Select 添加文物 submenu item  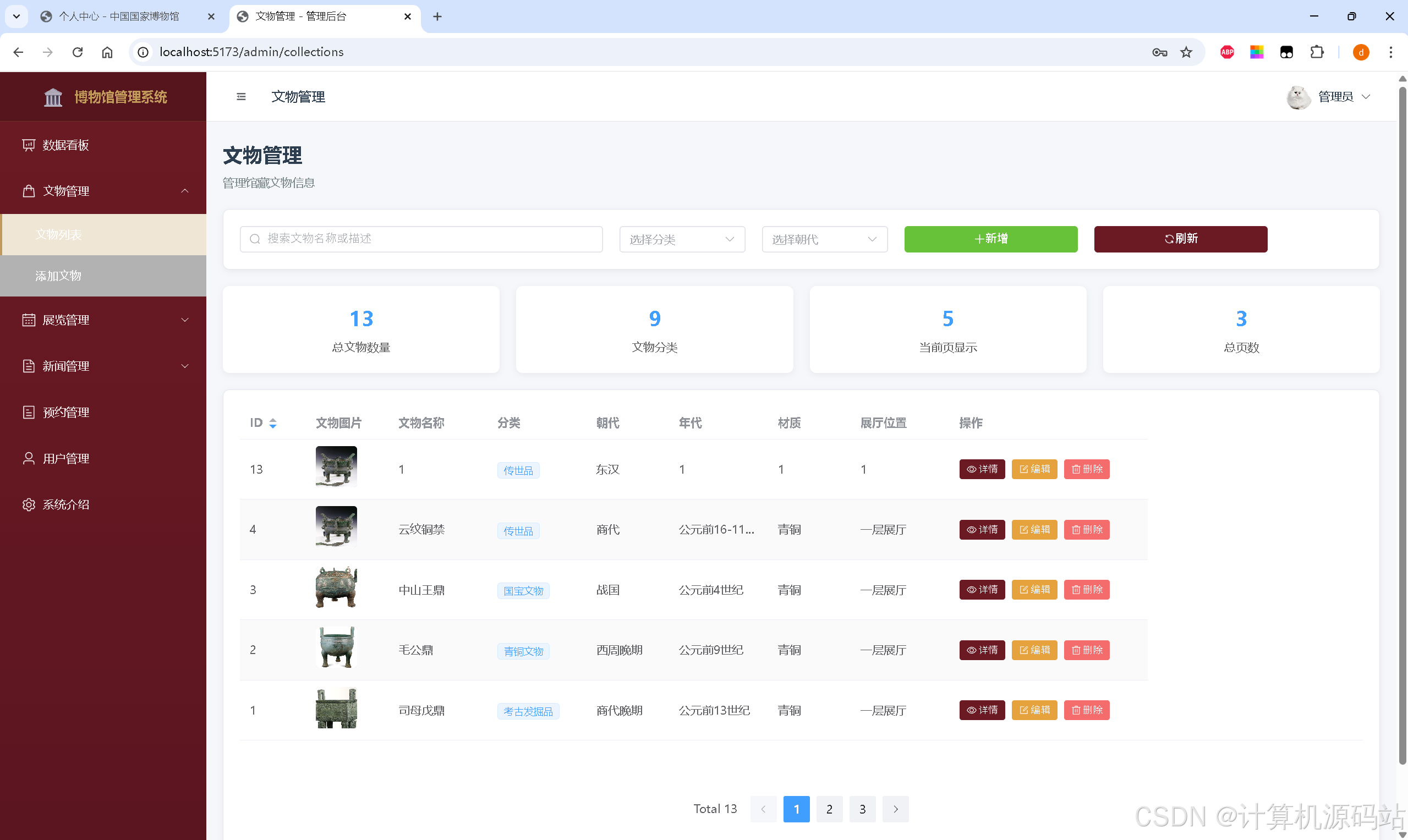pos(58,276)
